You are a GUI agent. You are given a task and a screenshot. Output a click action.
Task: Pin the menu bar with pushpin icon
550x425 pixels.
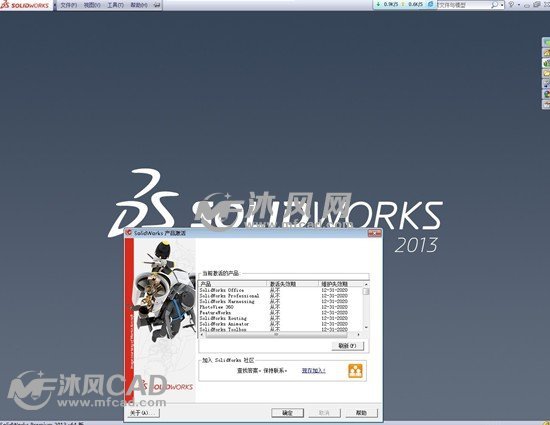pos(157,5)
